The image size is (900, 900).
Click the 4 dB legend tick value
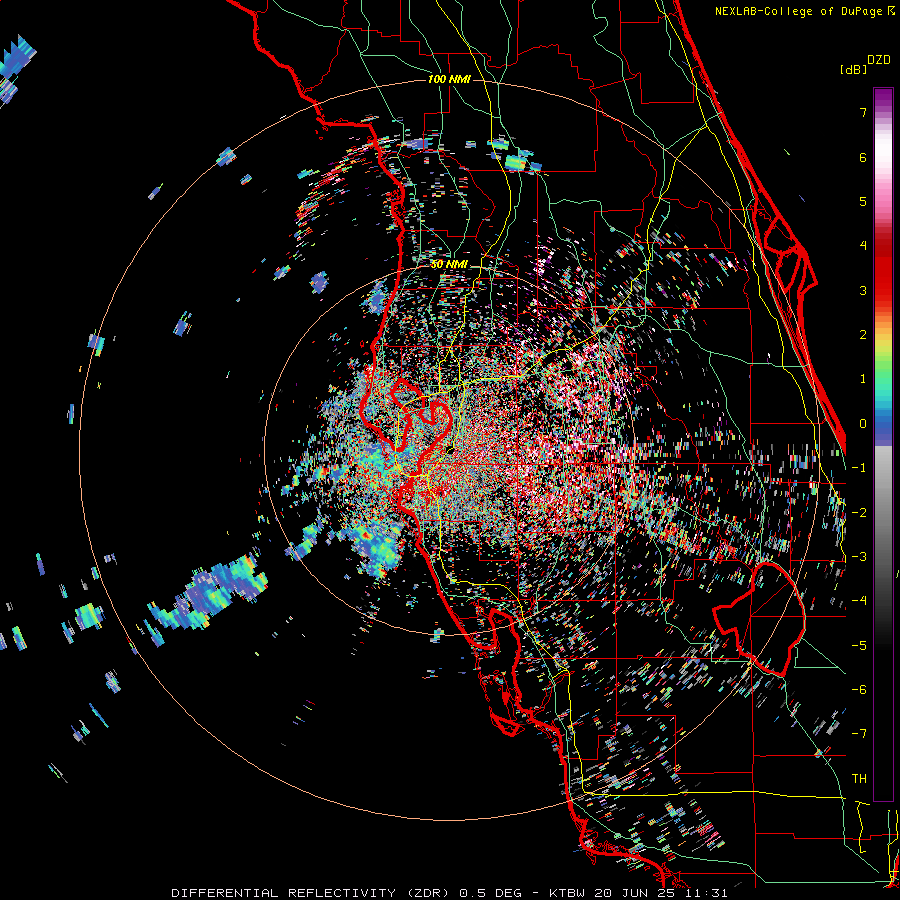click(x=863, y=245)
